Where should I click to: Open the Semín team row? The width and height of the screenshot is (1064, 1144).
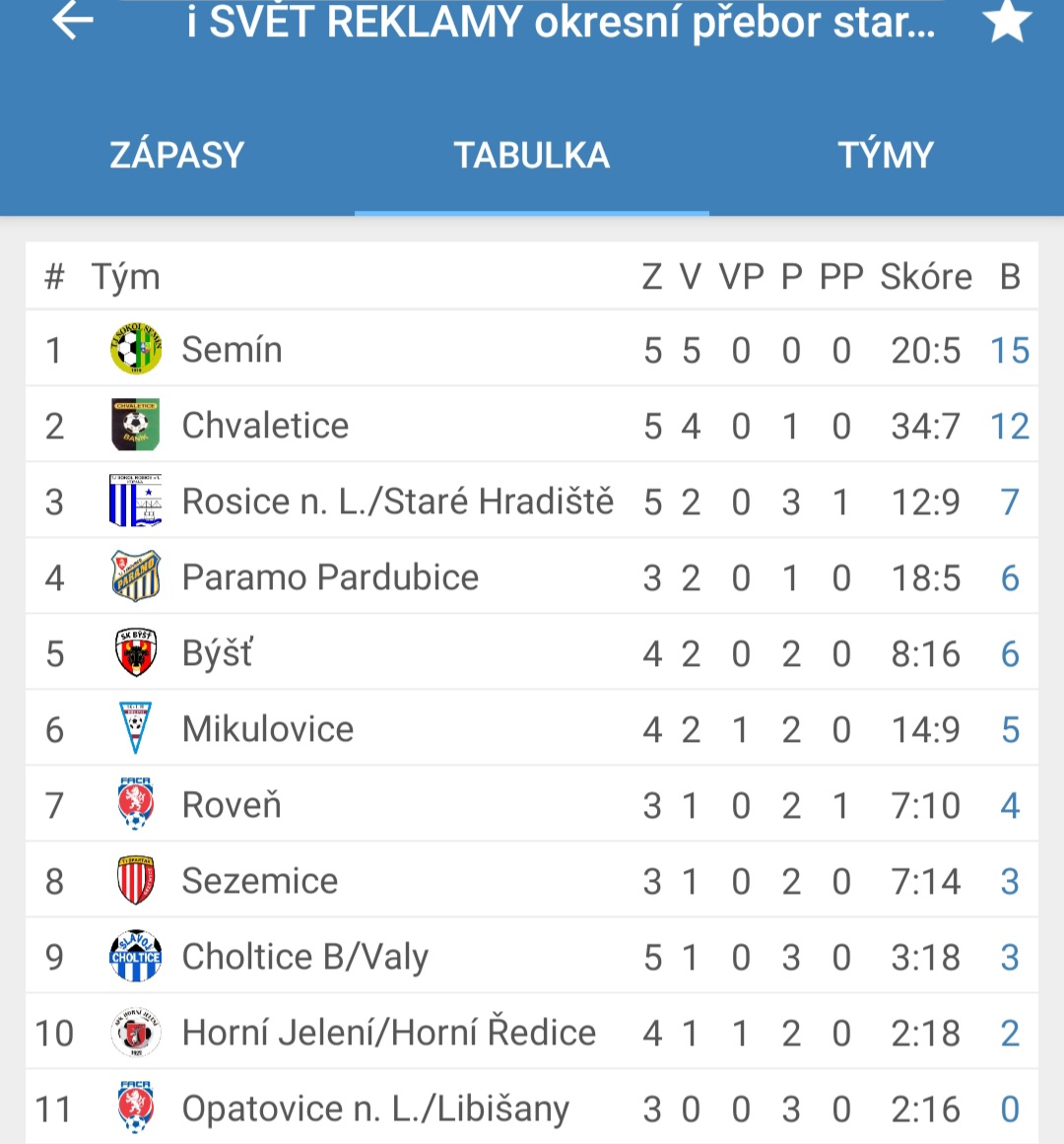pos(532,350)
